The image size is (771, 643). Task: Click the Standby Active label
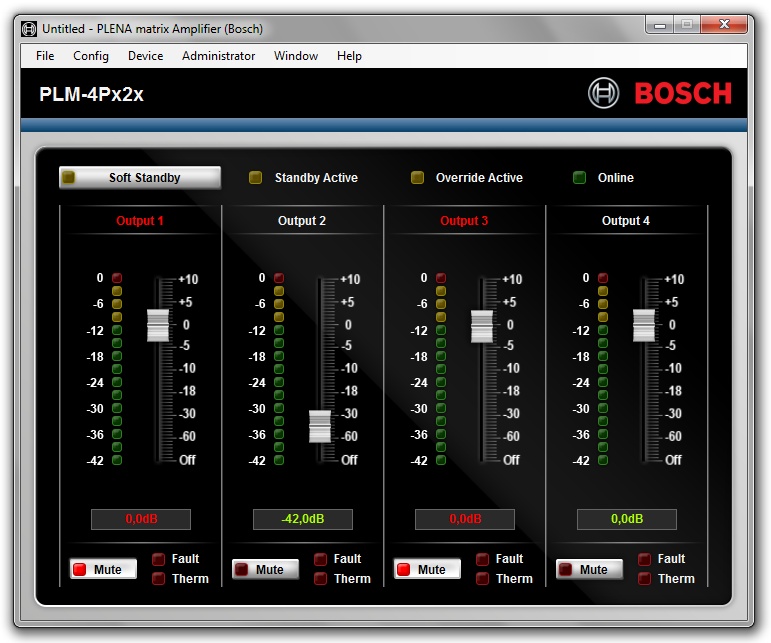pyautogui.click(x=316, y=177)
